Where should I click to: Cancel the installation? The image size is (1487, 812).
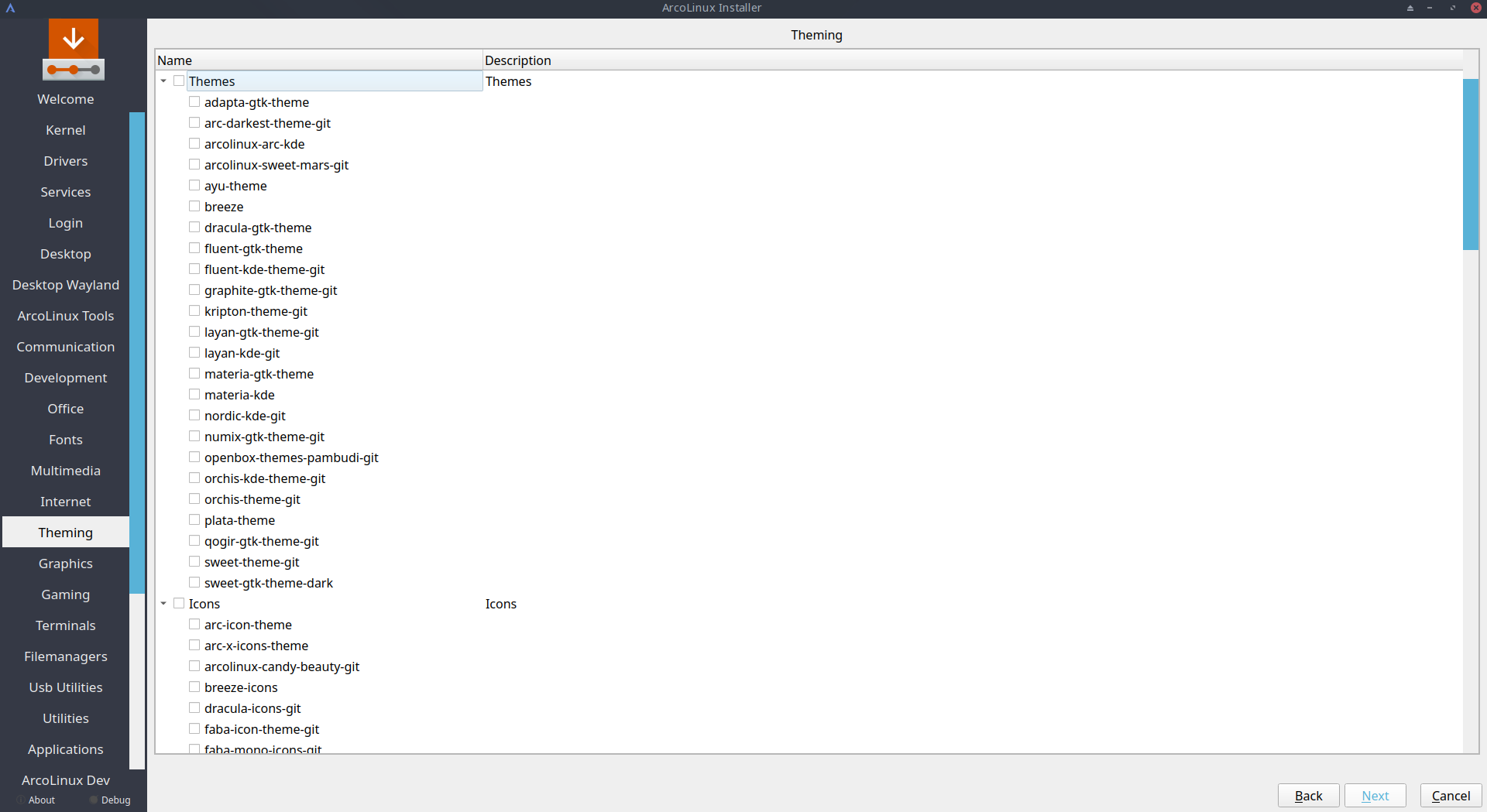[x=1451, y=796]
